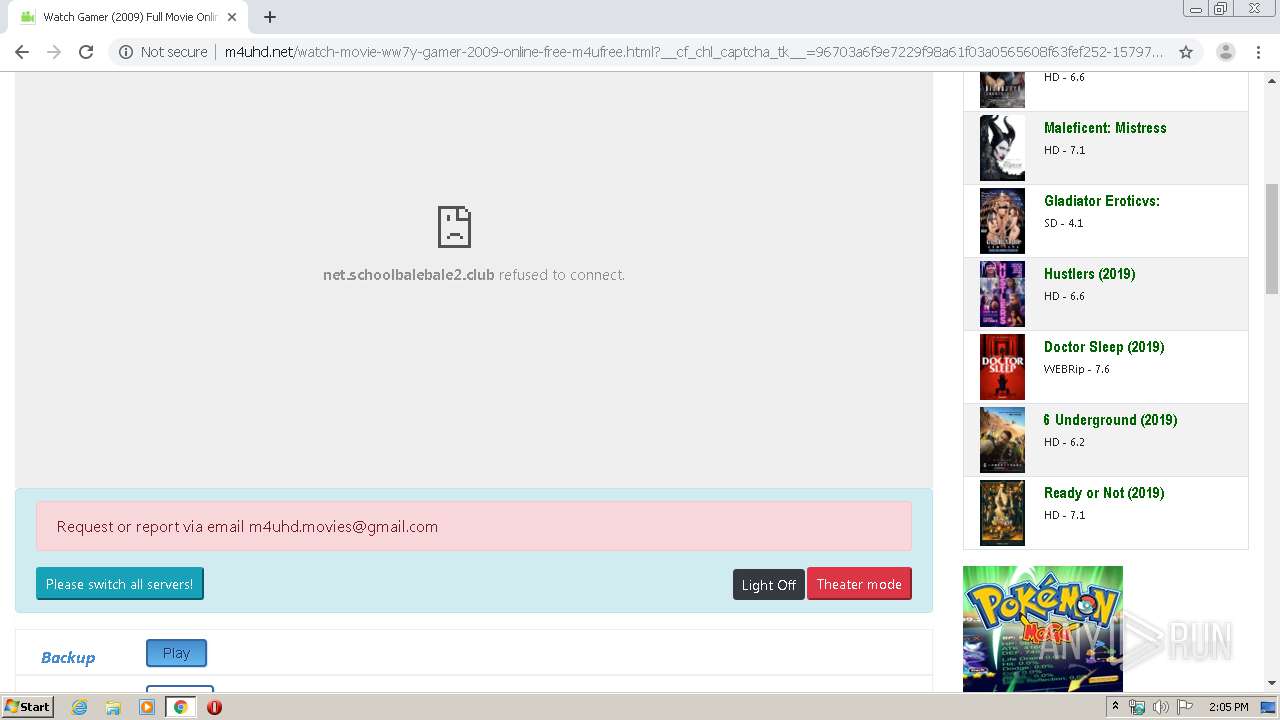Open the Not secure site info icon
This screenshot has width=1280, height=720.
126,52
